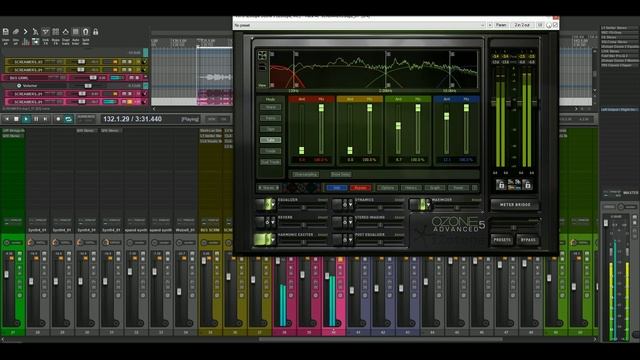
Task: Click Ozone global Bypass button
Action: pos(528,240)
